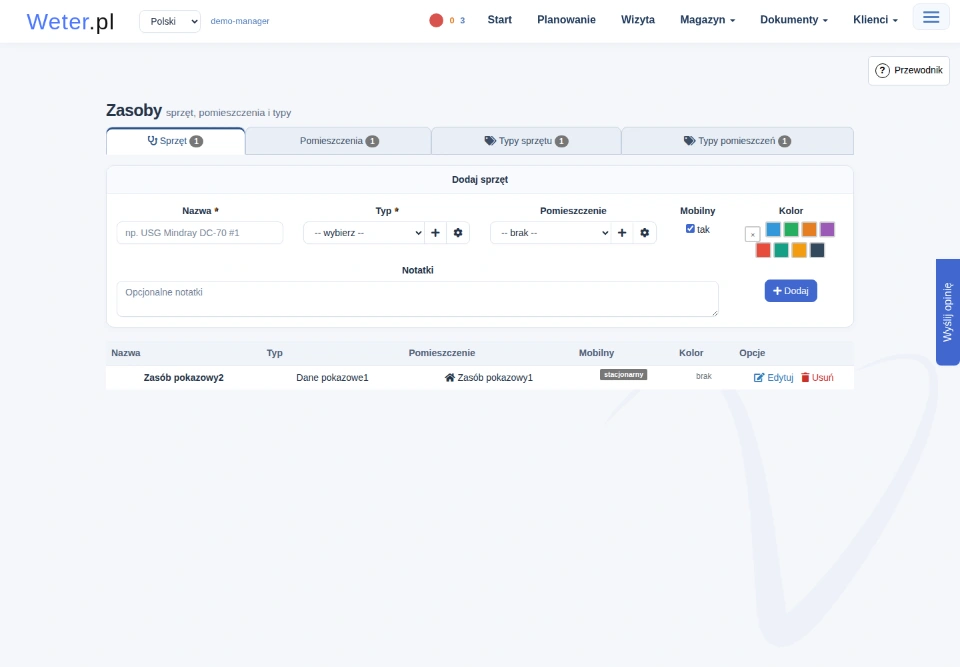The image size is (960, 667).
Task: Click the 'Zasób pokazowy1' room cell
Action: pyautogui.click(x=489, y=378)
